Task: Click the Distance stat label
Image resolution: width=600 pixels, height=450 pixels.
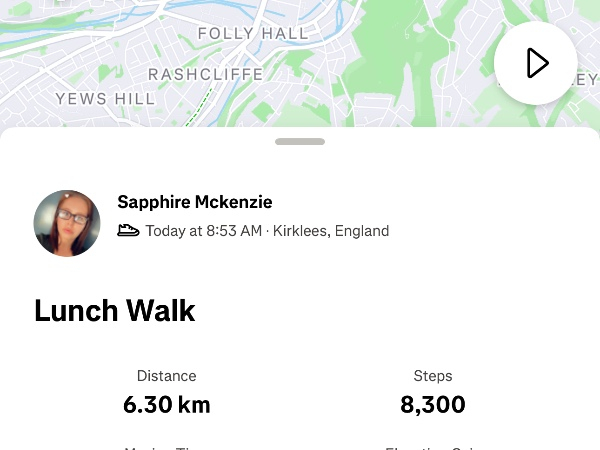Action: tap(167, 376)
